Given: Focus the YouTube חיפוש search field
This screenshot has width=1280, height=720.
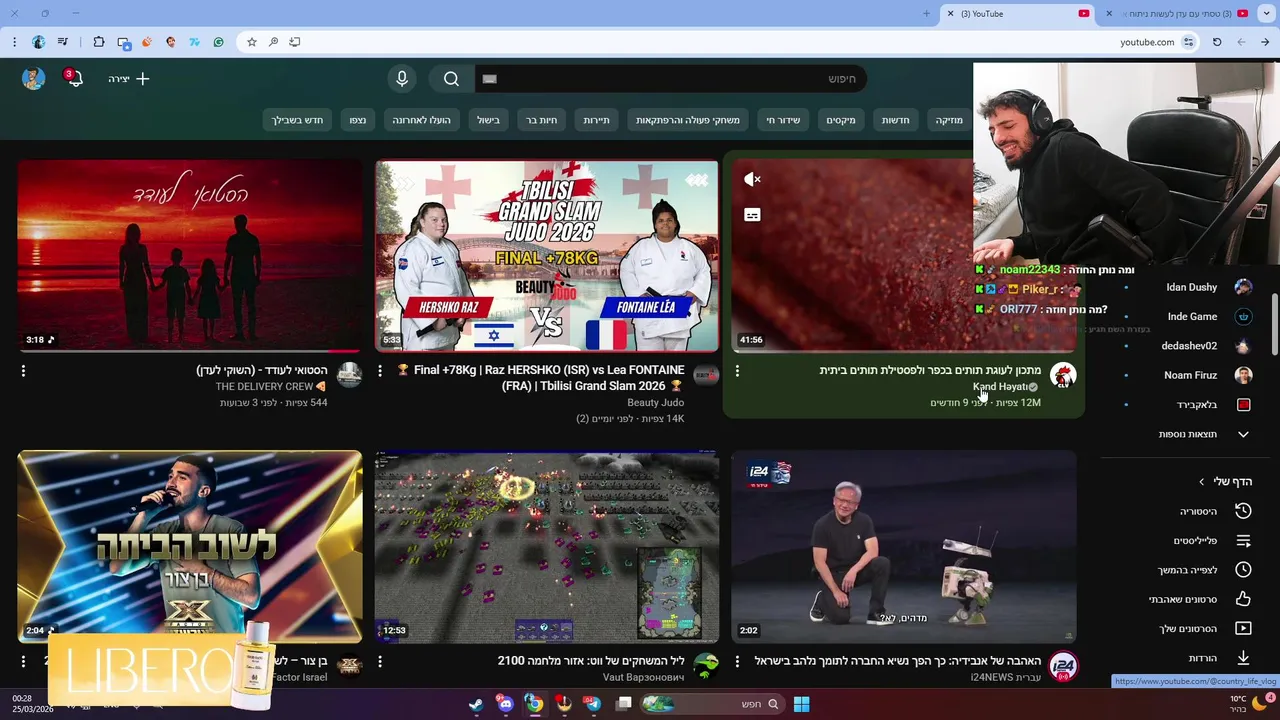Looking at the screenshot, I should coord(669,79).
